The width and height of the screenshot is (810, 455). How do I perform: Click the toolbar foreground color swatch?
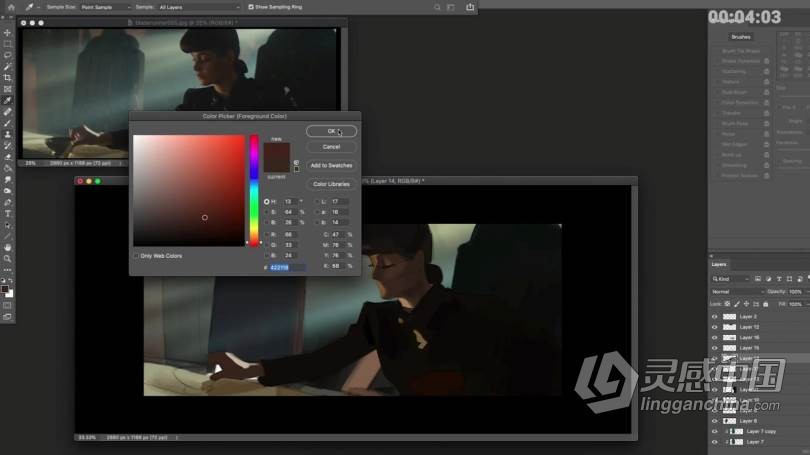pos(5,289)
